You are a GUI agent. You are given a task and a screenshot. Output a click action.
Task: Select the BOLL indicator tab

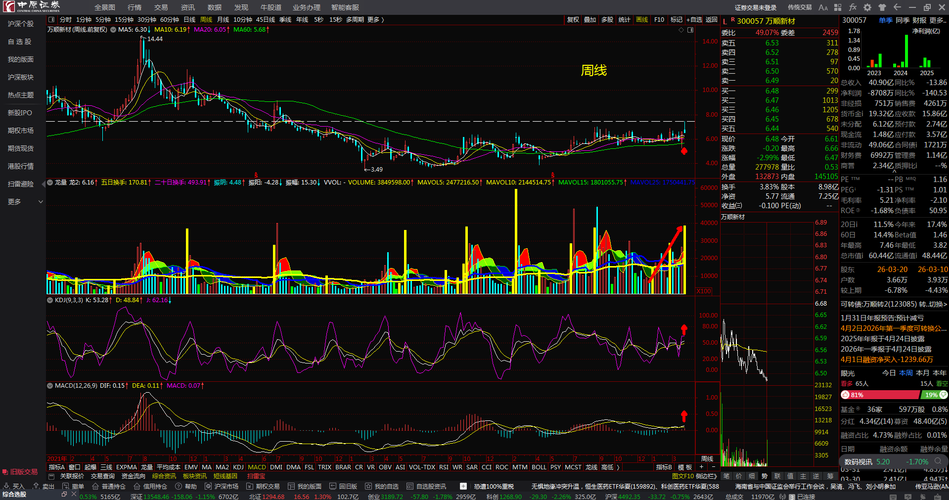click(x=538, y=467)
